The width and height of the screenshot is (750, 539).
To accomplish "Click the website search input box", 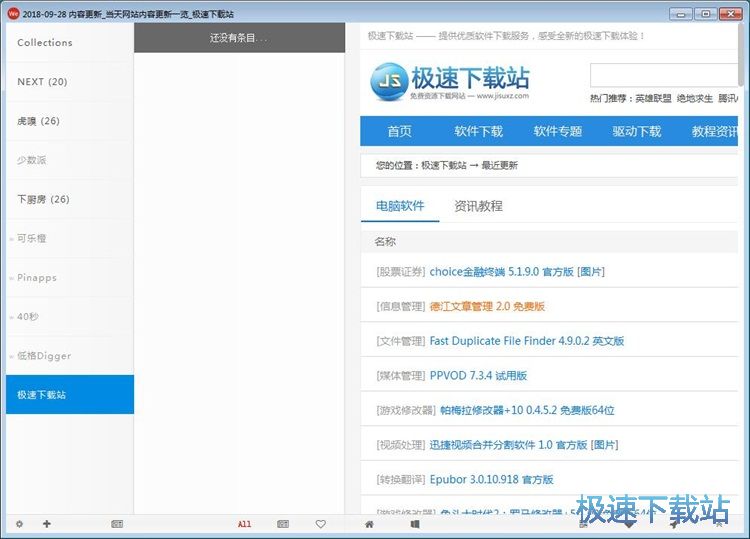I will (x=664, y=75).
